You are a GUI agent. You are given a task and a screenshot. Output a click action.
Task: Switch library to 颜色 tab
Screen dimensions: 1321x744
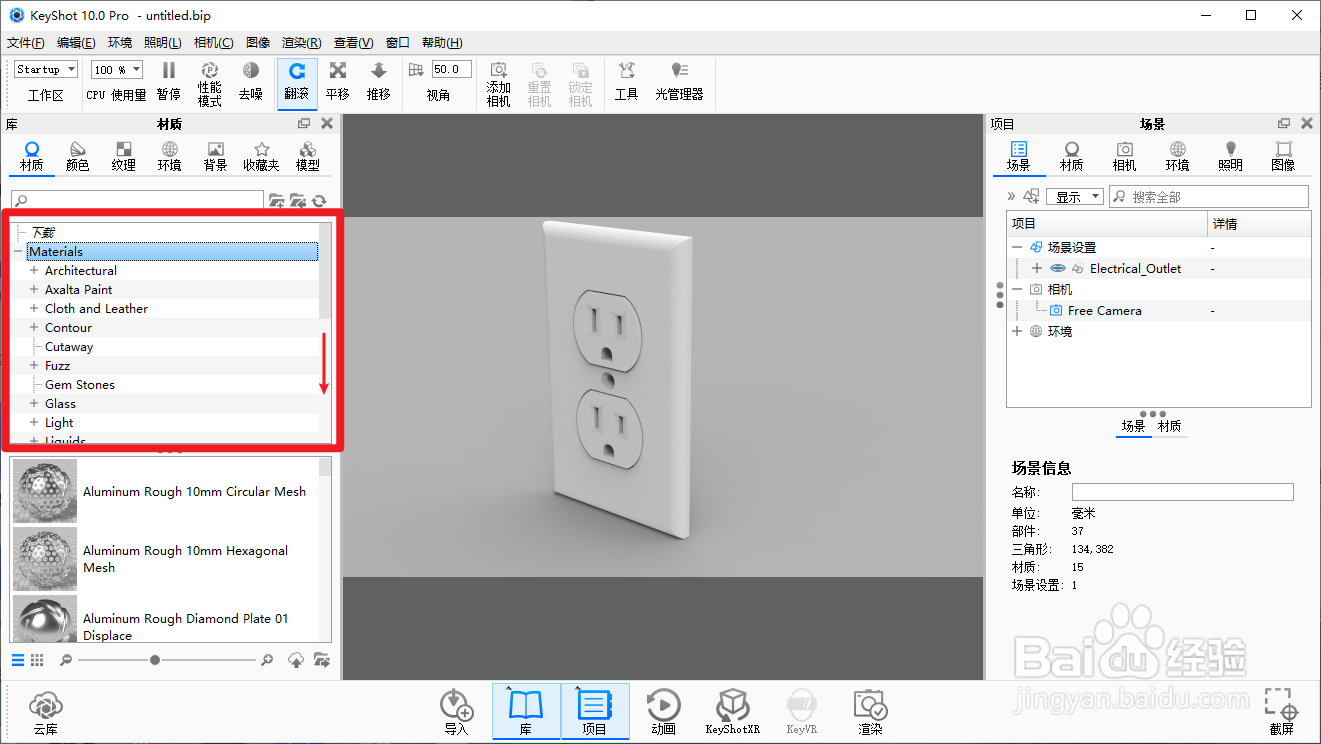[77, 156]
